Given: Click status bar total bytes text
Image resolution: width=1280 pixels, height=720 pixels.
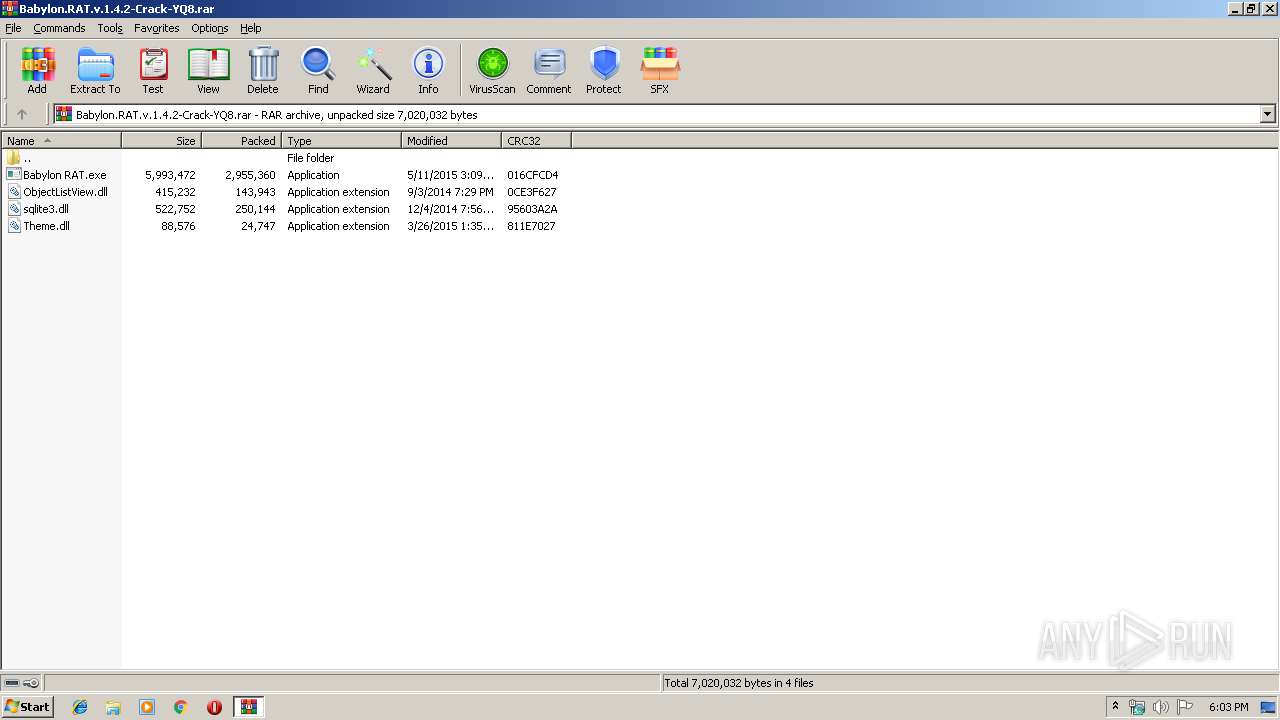Looking at the screenshot, I should tap(739, 683).
